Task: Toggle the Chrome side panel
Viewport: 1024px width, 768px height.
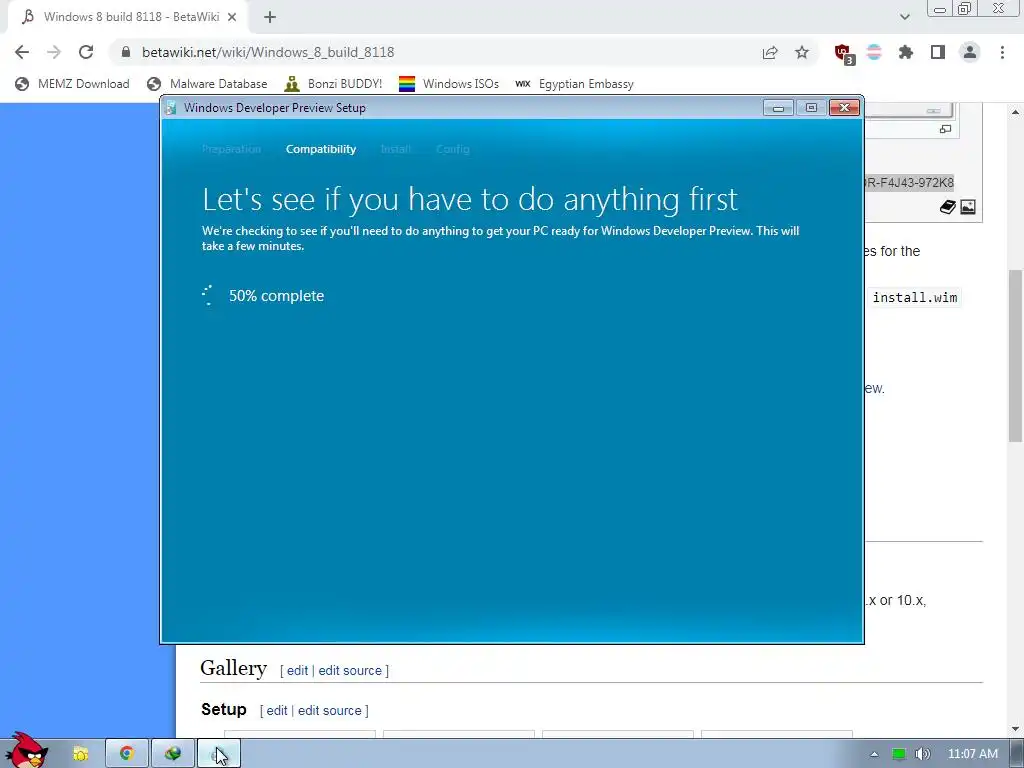Action: (938, 52)
